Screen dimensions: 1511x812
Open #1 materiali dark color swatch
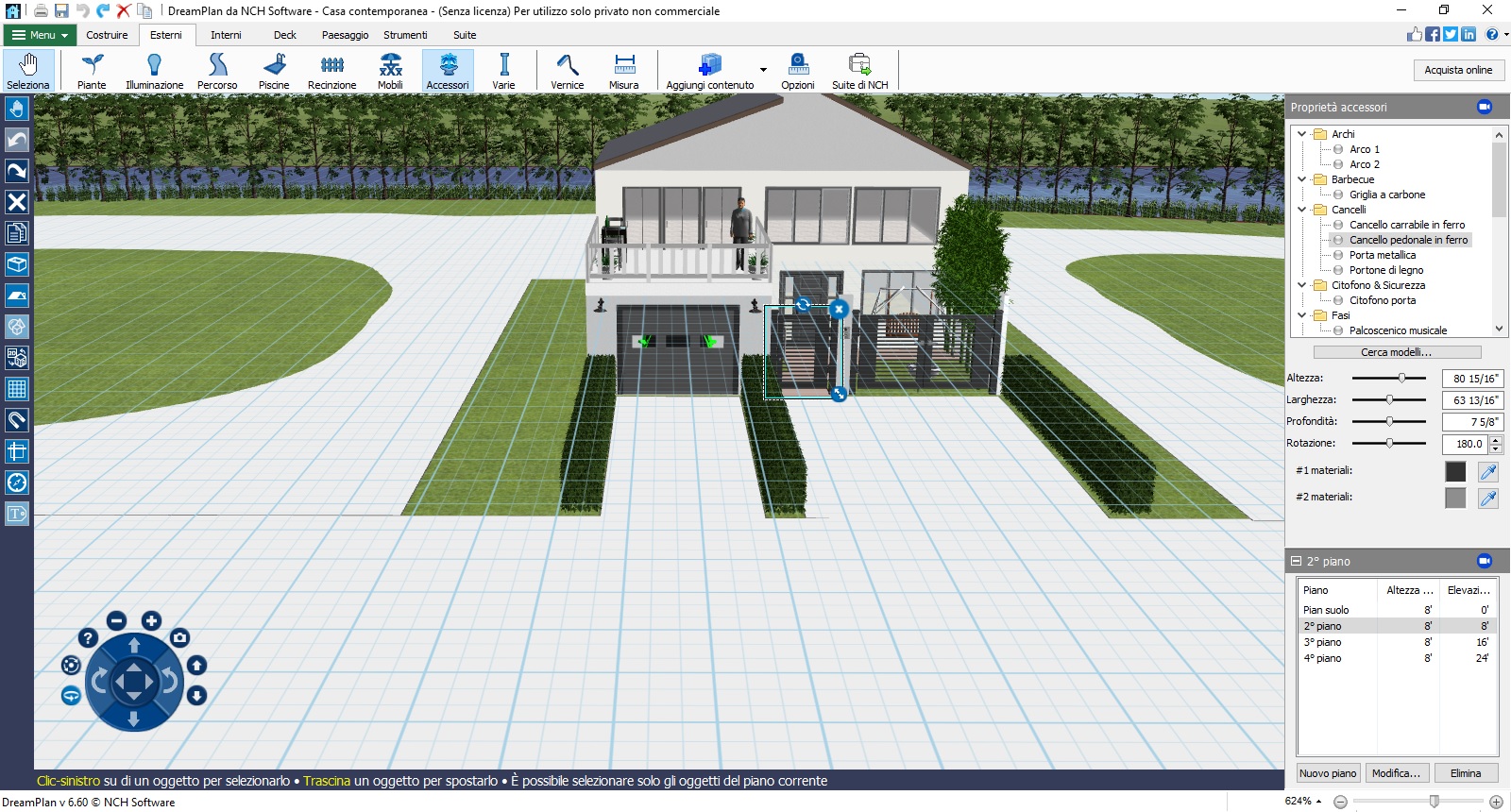click(1455, 471)
